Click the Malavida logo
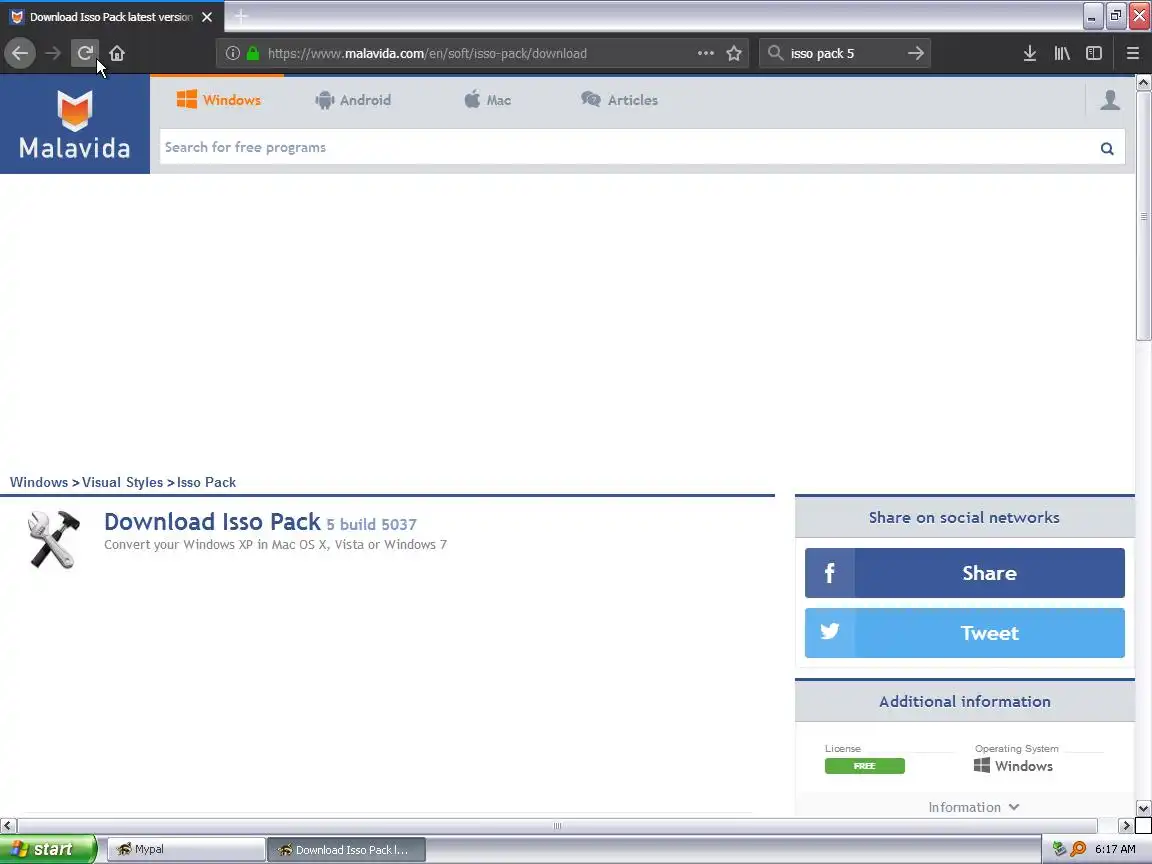Viewport: 1152px width, 864px height. pos(75,124)
